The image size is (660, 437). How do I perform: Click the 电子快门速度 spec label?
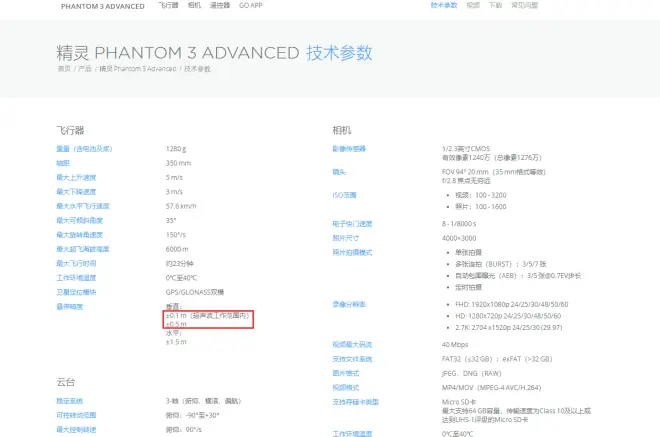(352, 224)
